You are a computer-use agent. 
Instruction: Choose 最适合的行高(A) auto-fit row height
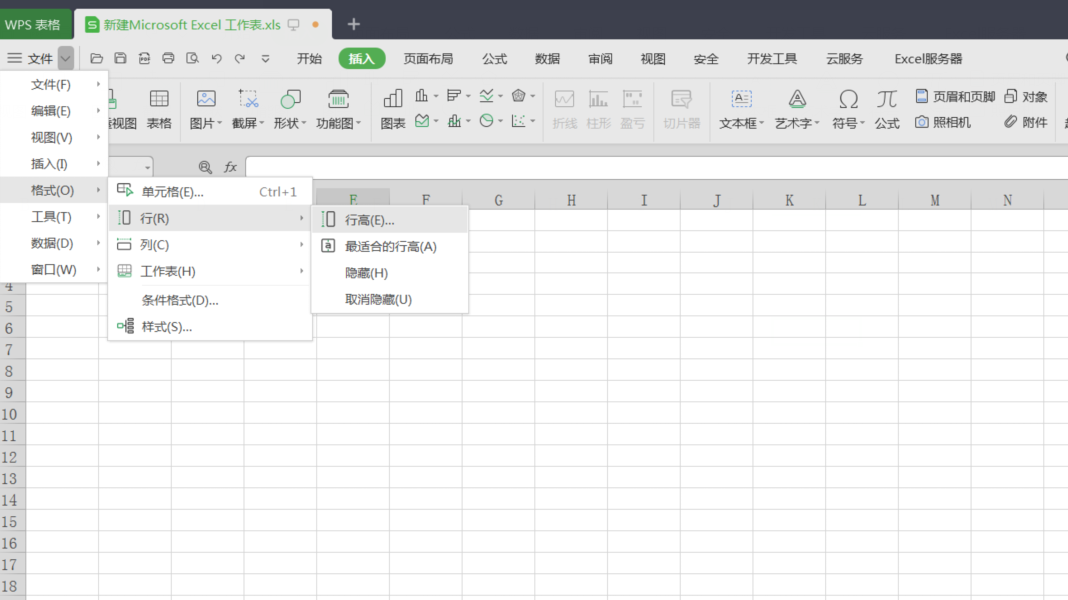[x=390, y=247]
